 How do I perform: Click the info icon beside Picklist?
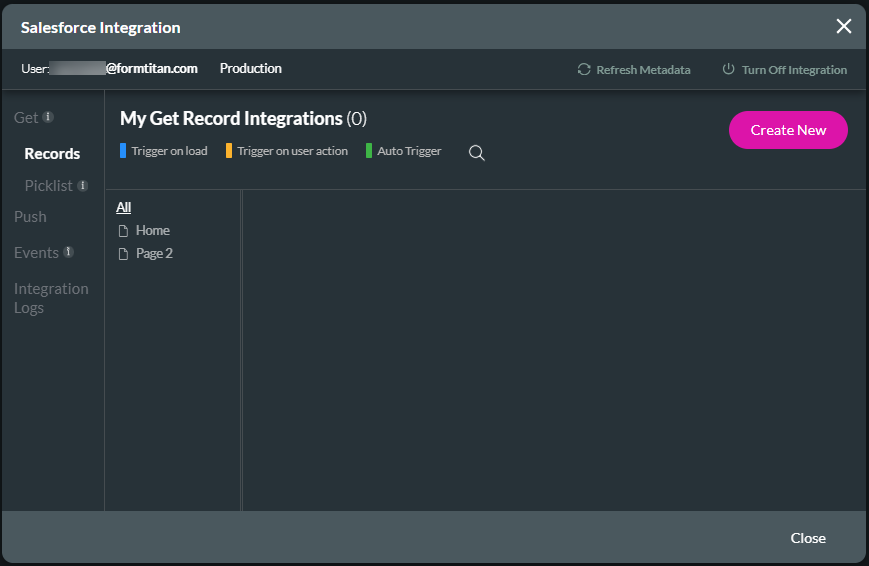83,185
